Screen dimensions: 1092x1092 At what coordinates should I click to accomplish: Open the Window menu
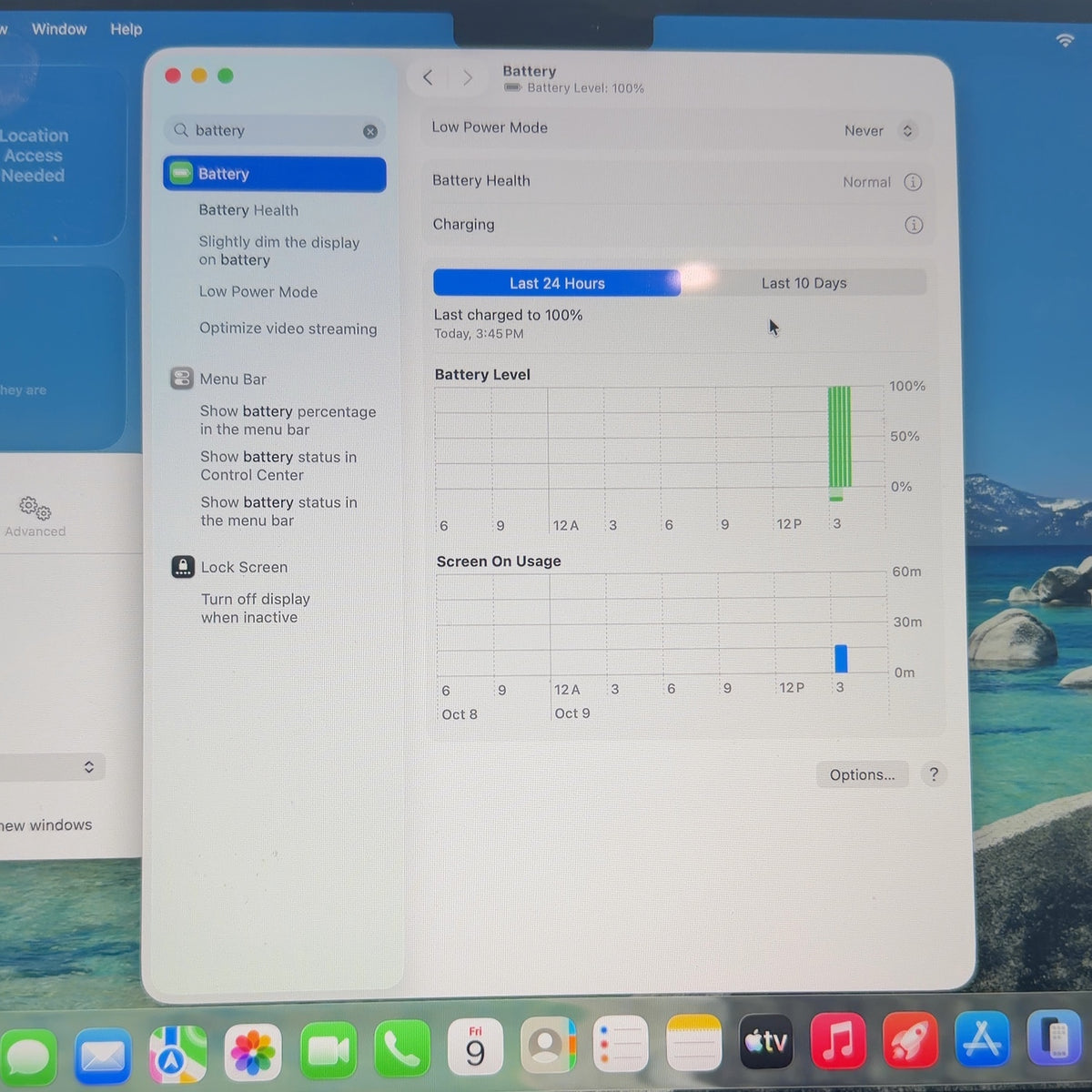(59, 29)
